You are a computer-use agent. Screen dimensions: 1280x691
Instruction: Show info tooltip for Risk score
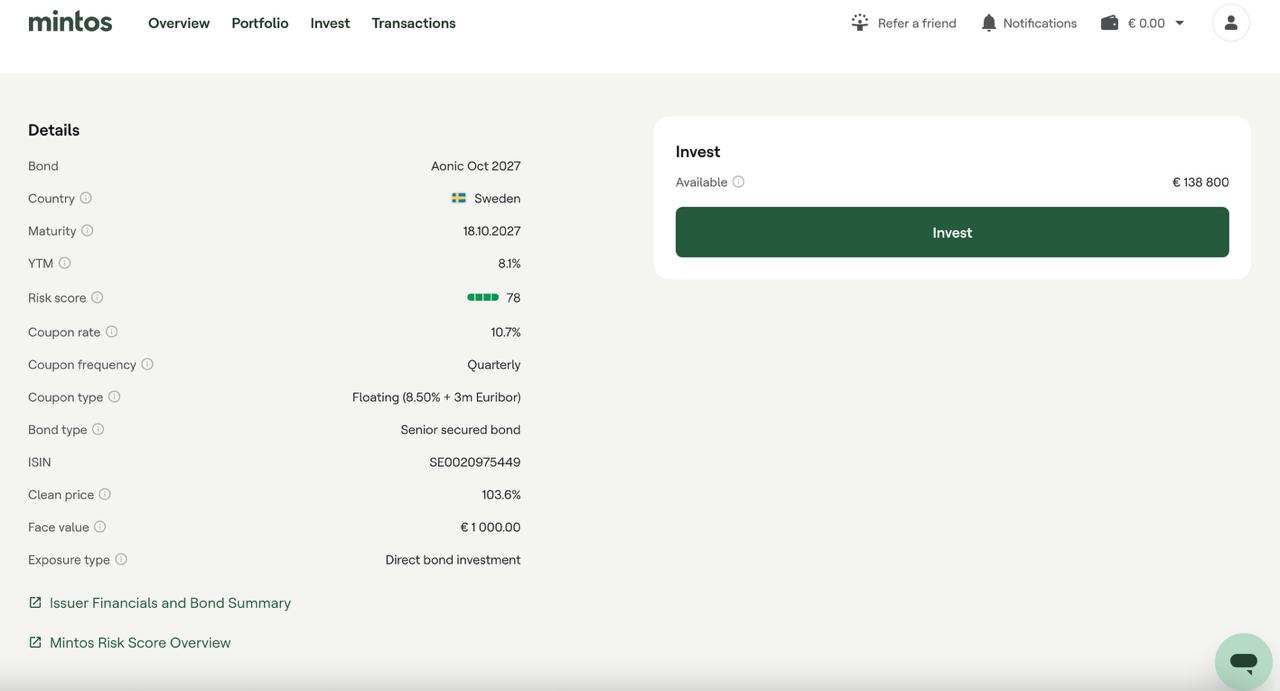[x=97, y=297]
